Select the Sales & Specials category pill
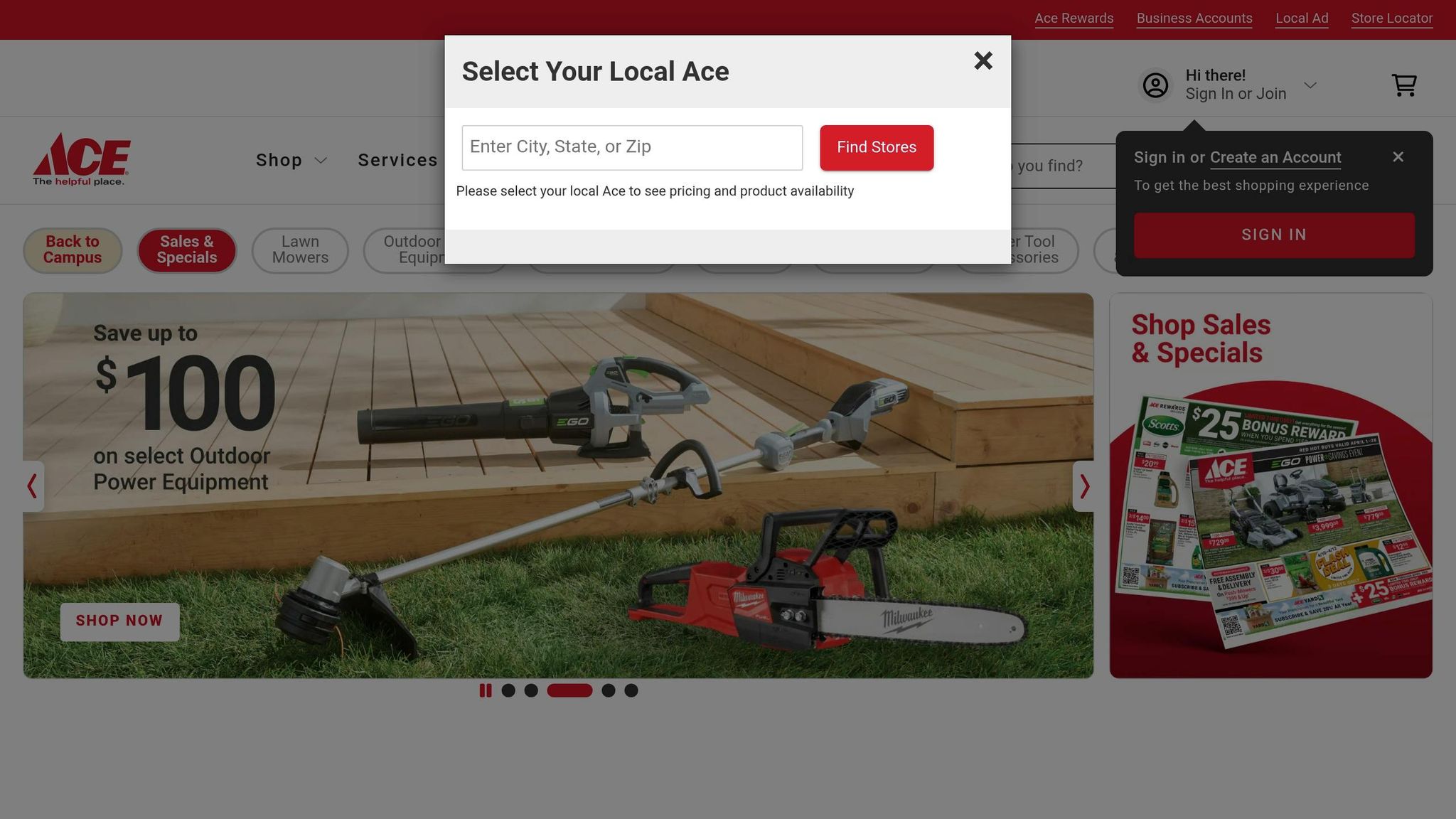The image size is (1456, 819). pos(187,250)
